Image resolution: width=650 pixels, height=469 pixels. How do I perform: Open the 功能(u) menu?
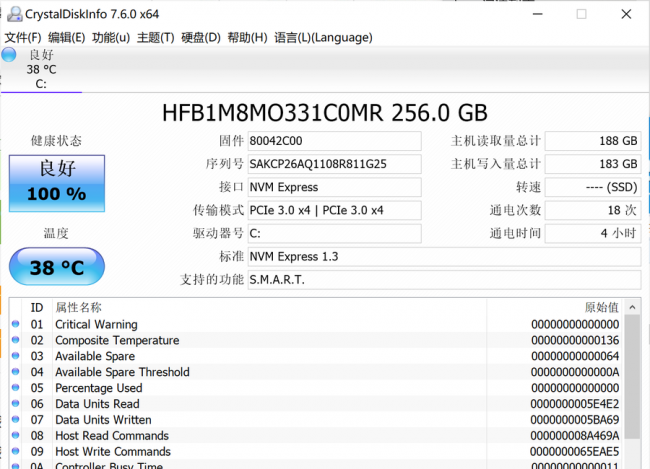pyautogui.click(x=111, y=38)
